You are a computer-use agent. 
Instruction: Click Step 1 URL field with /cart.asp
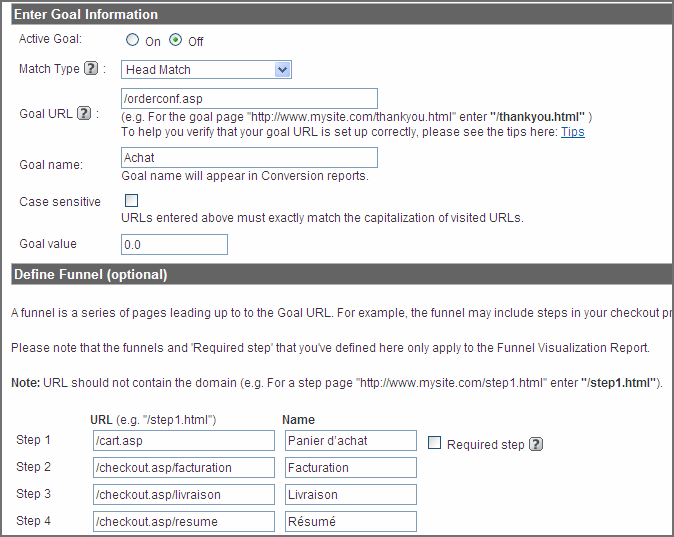click(x=182, y=441)
